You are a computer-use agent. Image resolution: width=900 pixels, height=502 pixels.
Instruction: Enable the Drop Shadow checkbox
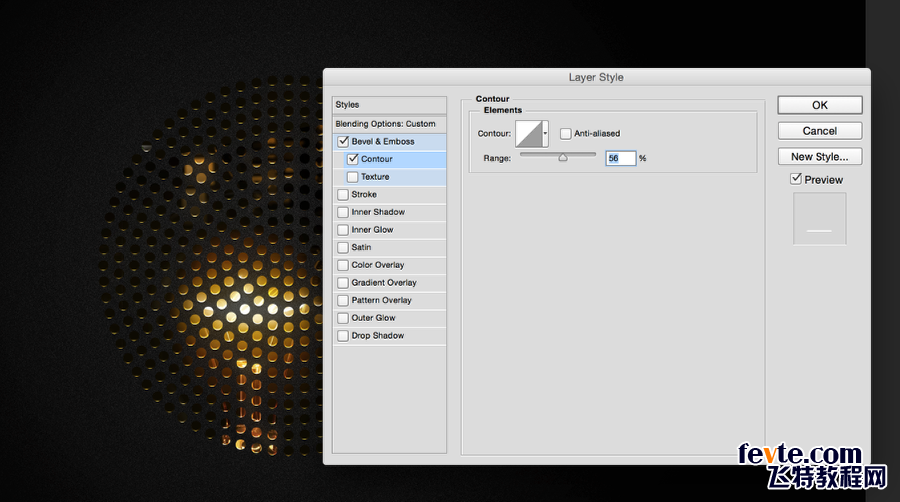tap(343, 336)
